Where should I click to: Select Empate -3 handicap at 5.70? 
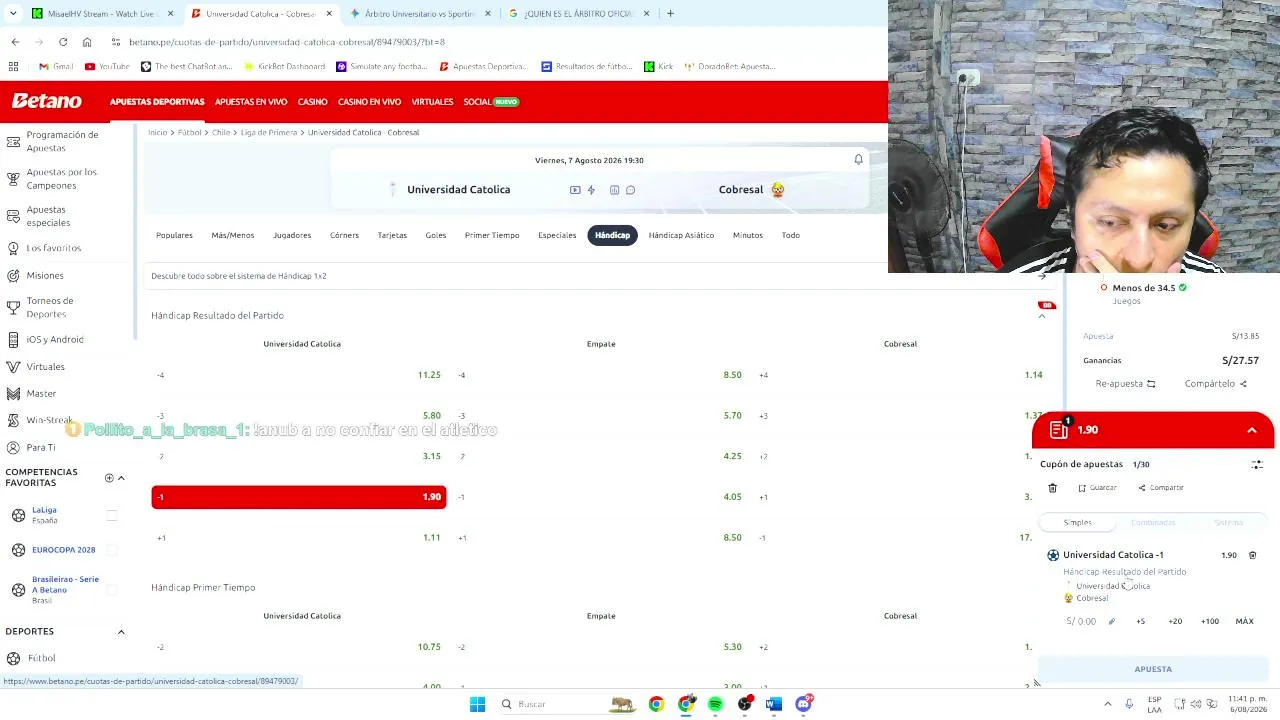click(x=600, y=415)
